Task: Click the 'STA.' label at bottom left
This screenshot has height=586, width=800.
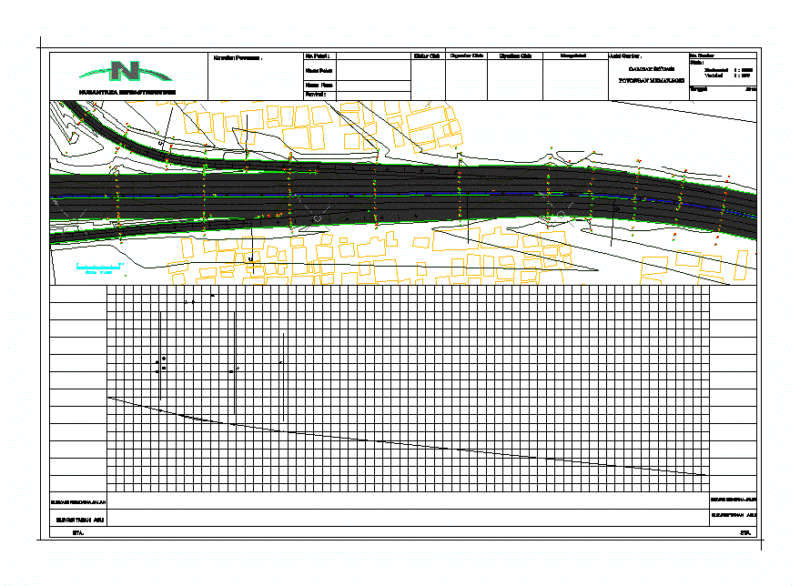Action: pyautogui.click(x=78, y=533)
